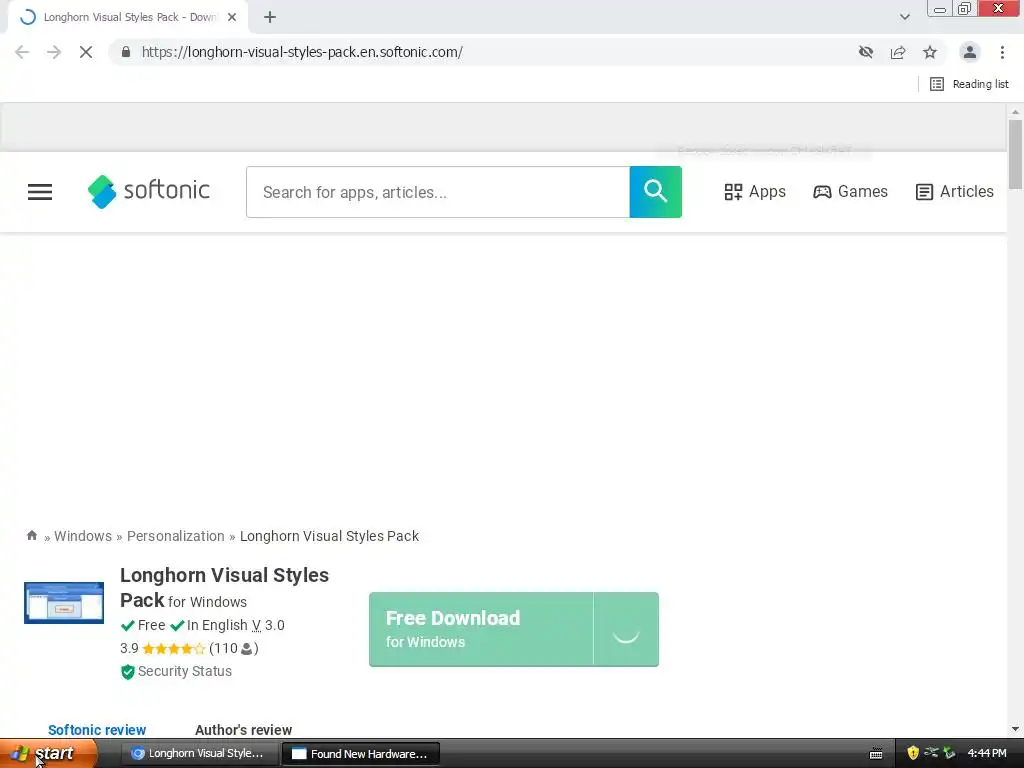Click the Security Status shield link
The width and height of the screenshot is (1024, 768).
coord(176,671)
